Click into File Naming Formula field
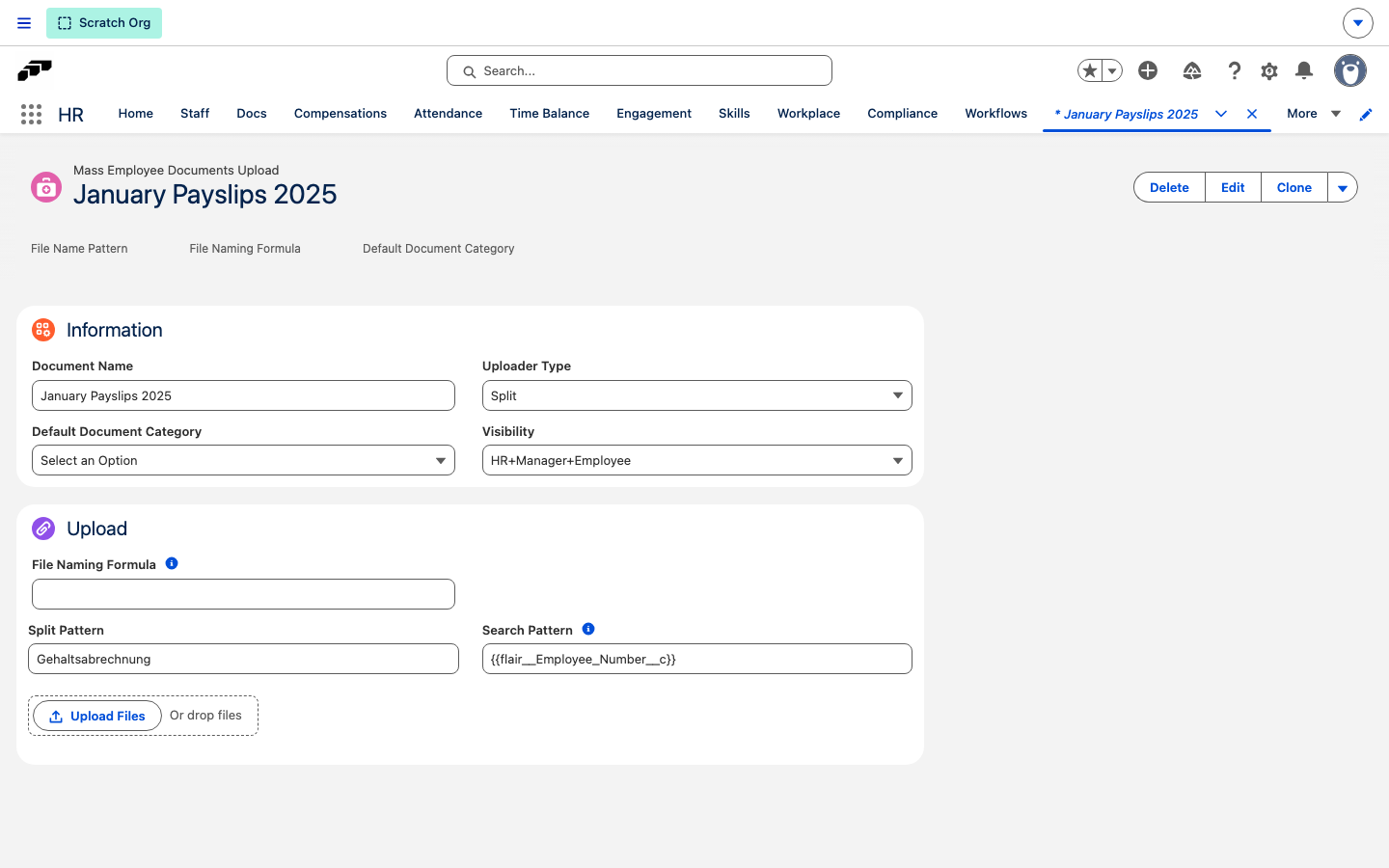 pos(243,594)
